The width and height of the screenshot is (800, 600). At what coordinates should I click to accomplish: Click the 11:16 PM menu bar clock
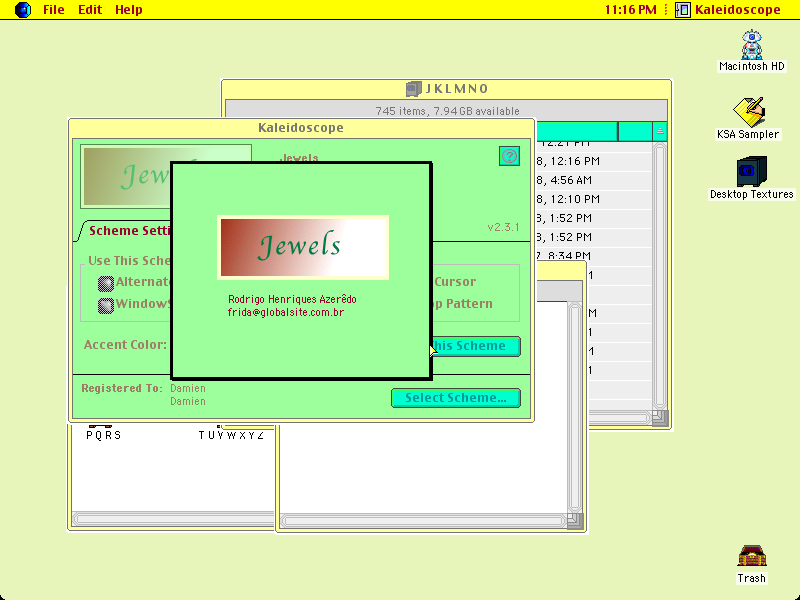click(x=631, y=10)
